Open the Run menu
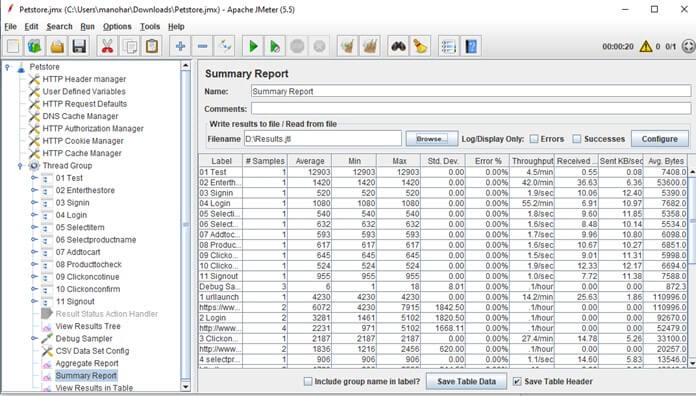Screen dimensions: 696x396 (87, 27)
